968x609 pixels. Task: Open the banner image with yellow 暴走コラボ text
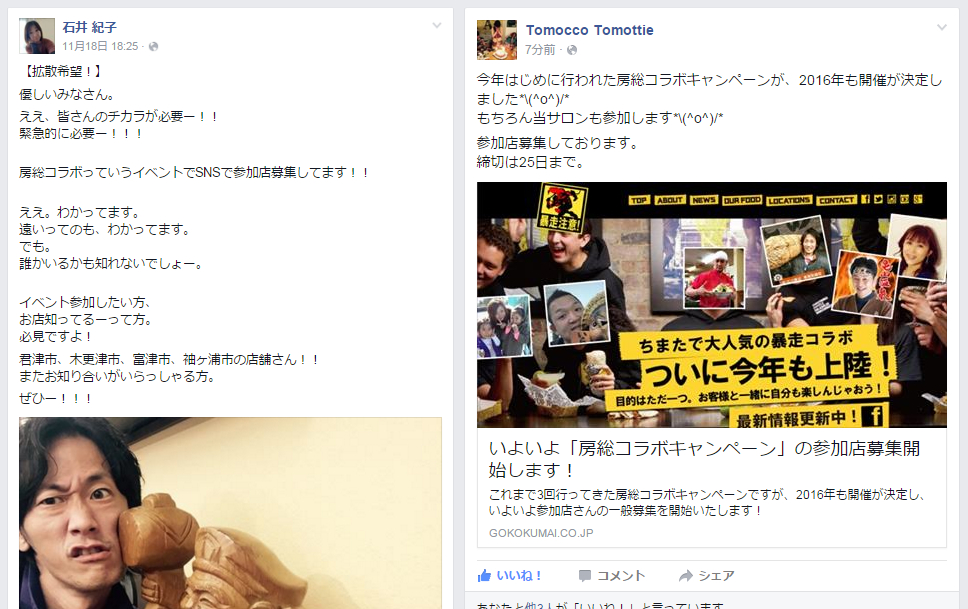712,304
